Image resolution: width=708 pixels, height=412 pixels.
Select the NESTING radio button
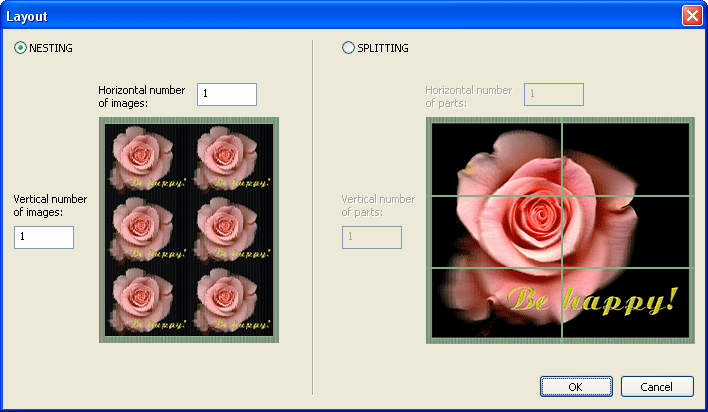point(21,48)
